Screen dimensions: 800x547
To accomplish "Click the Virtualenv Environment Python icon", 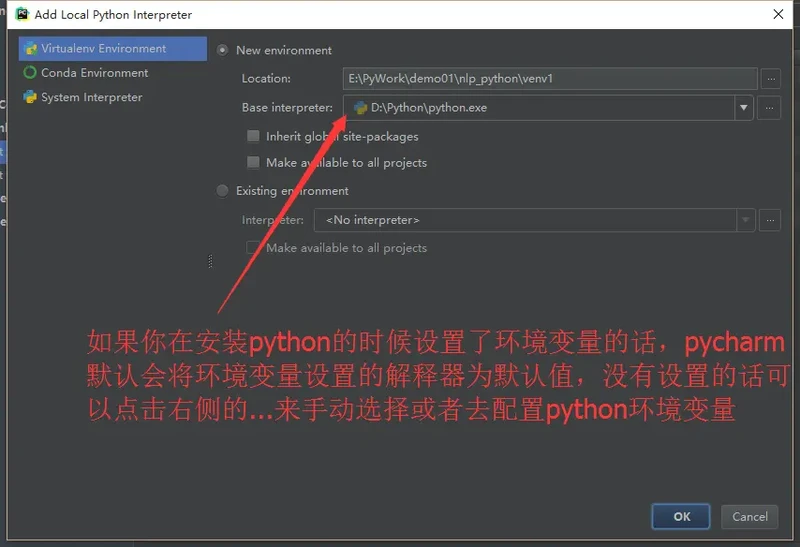I will 30,48.
